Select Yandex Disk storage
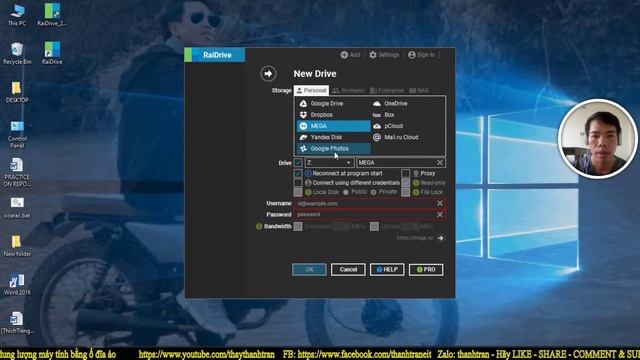Screen dimensions: 640x360 tap(333, 138)
